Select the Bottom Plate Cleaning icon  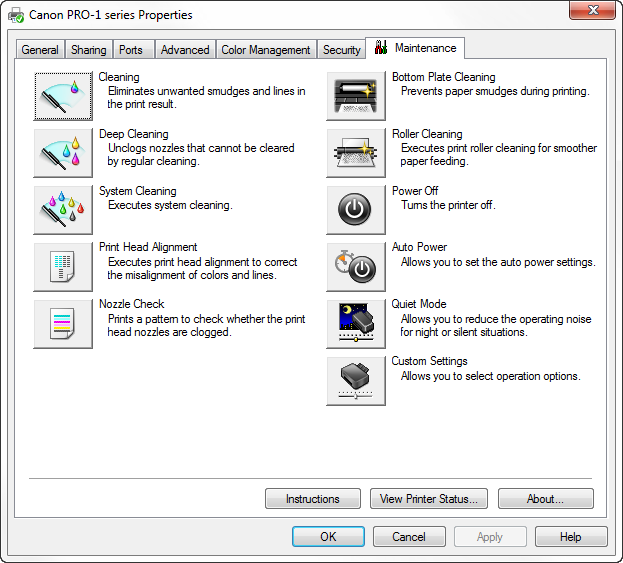tap(356, 96)
